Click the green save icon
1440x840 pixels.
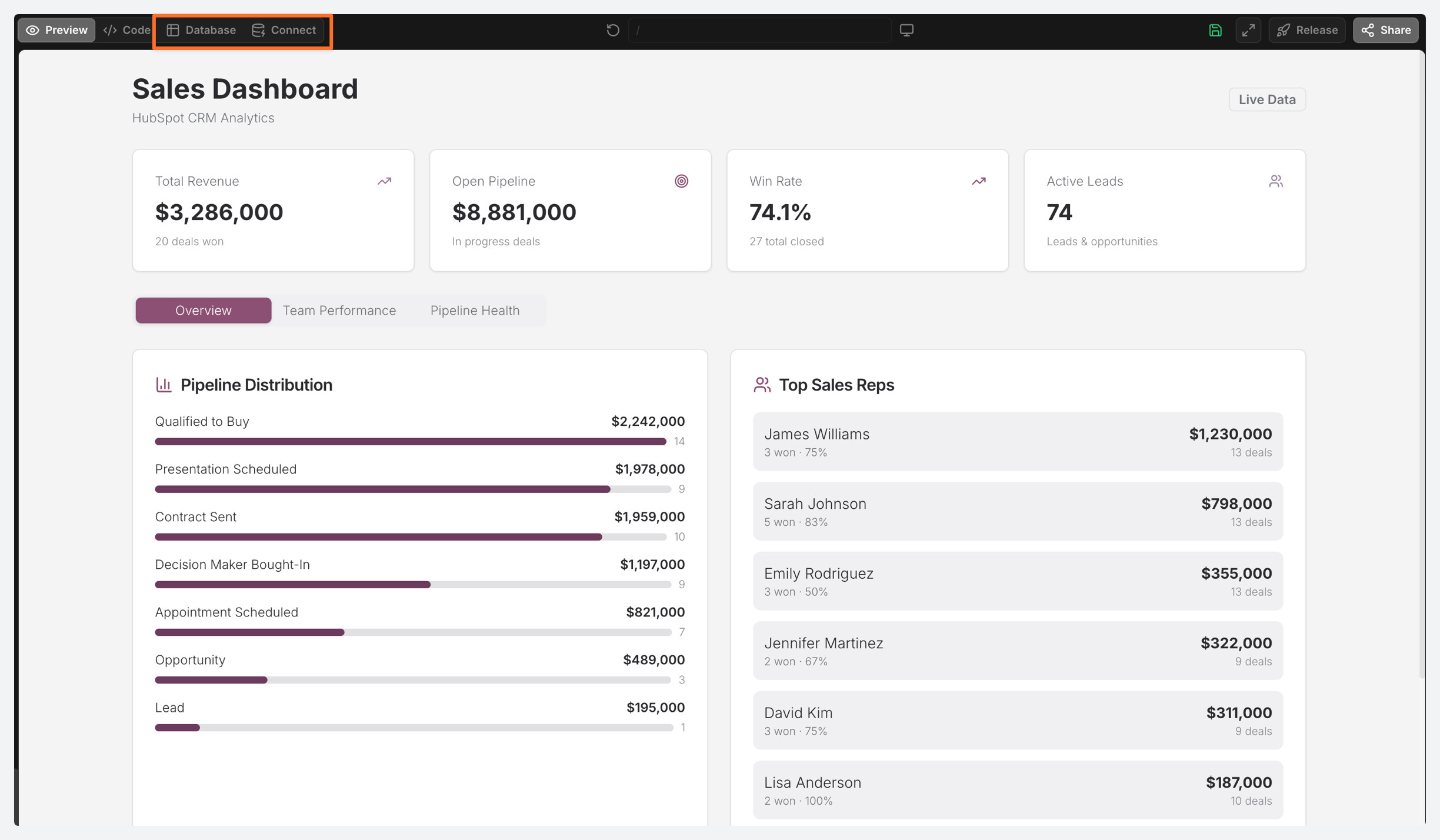(x=1215, y=30)
